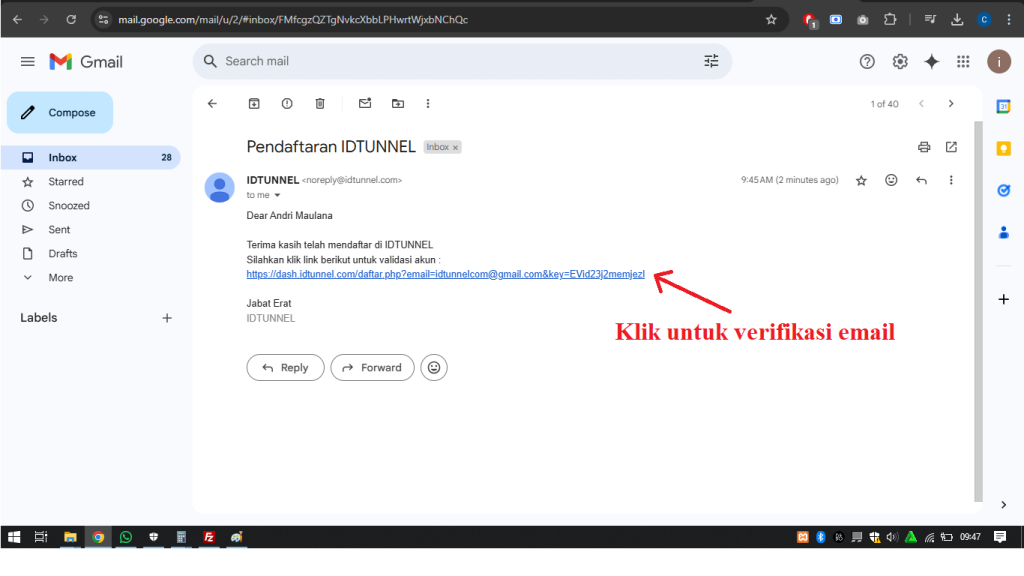Bookmark this page with star icon
This screenshot has height=576, width=1024.
pyautogui.click(x=771, y=20)
